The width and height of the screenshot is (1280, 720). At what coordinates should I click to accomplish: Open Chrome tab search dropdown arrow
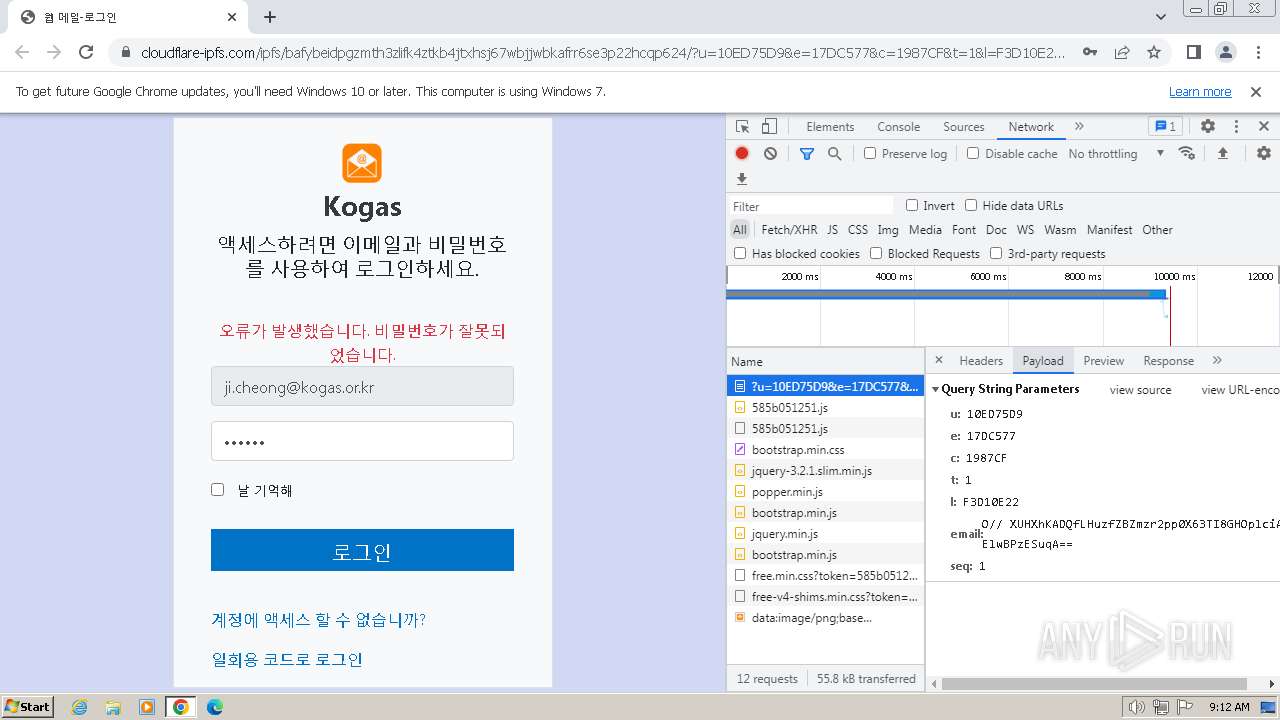coord(1161,17)
